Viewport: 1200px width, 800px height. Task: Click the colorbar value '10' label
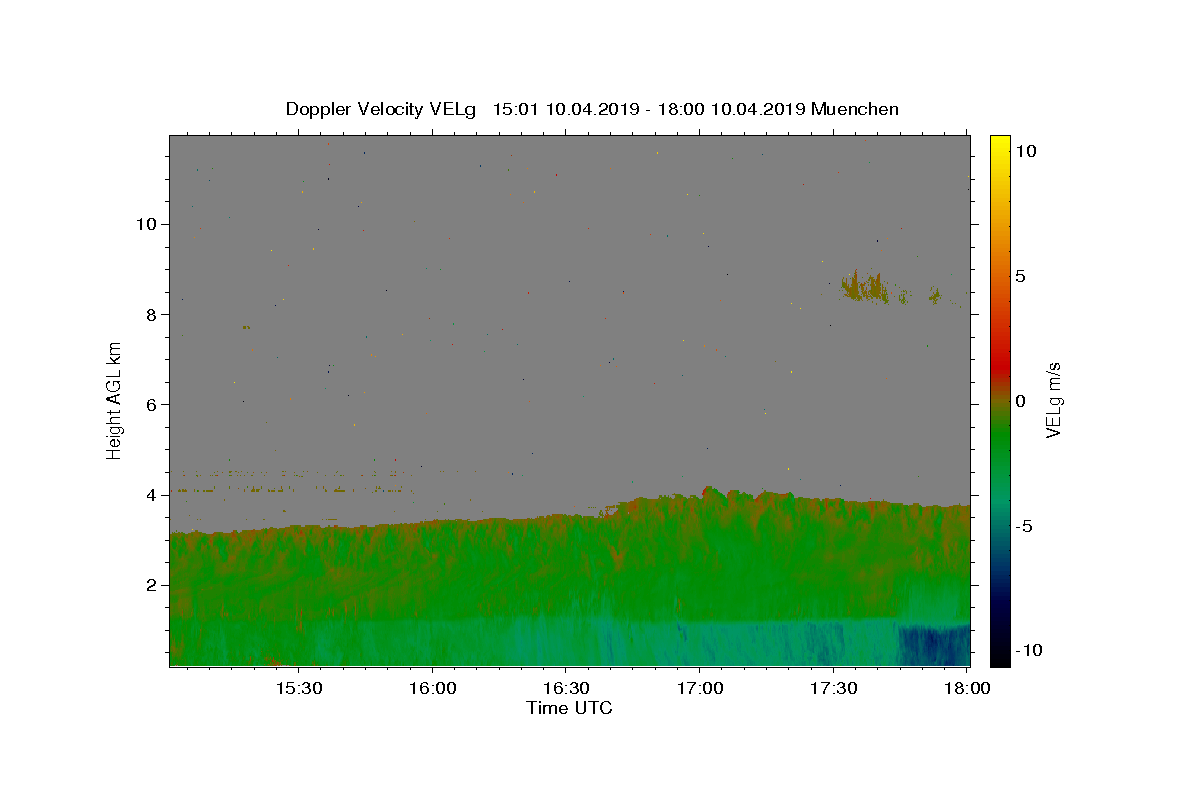click(1025, 151)
